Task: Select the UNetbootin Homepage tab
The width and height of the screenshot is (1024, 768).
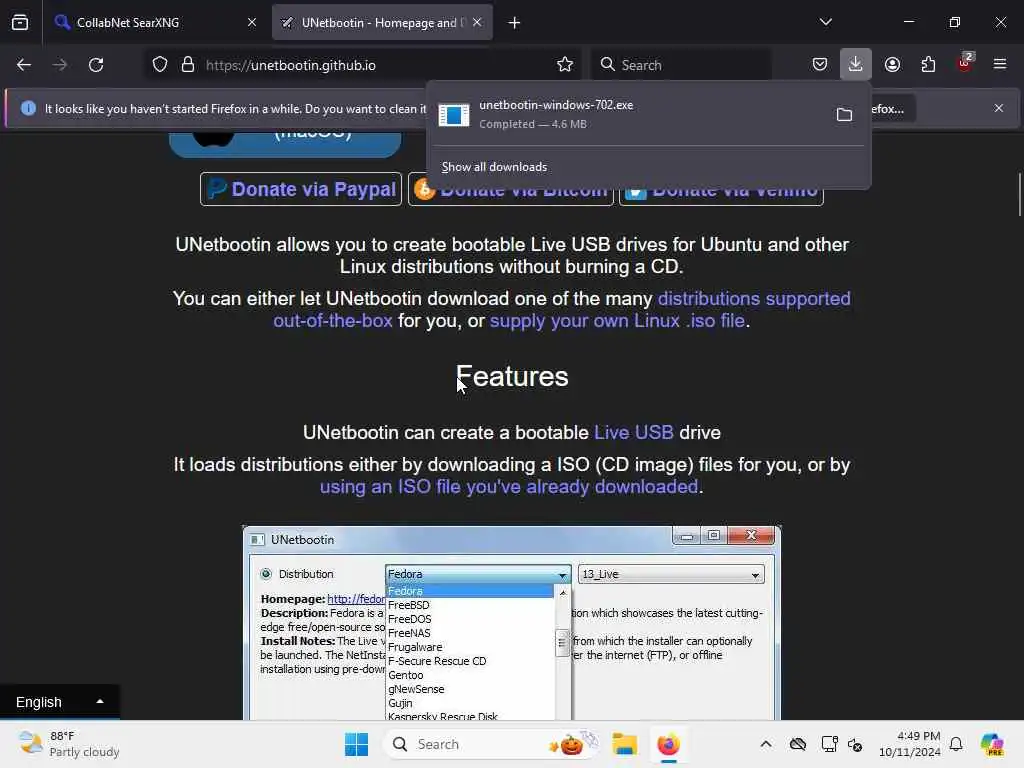Action: (382, 22)
